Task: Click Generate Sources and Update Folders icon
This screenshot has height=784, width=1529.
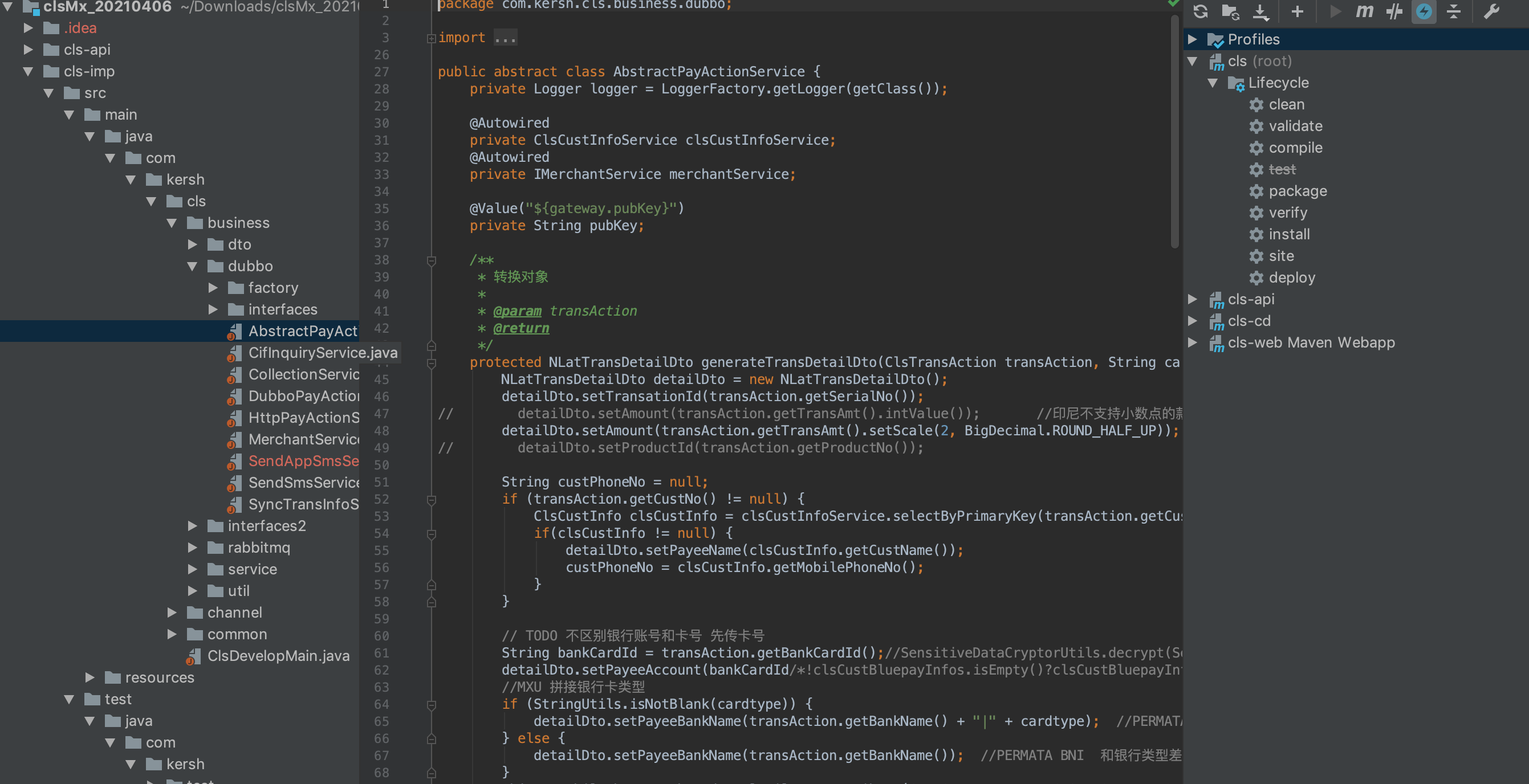Action: point(1230,11)
